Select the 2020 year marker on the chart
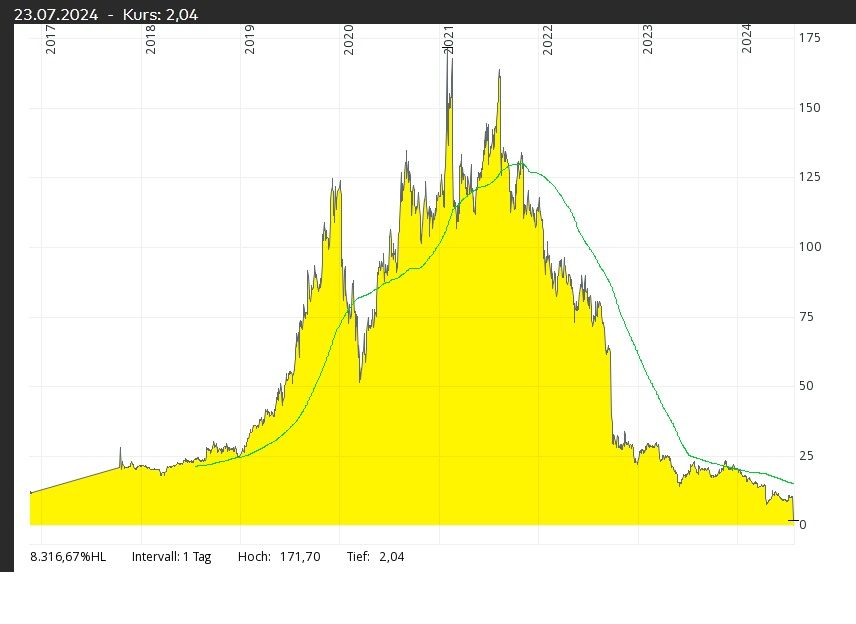 (x=349, y=41)
